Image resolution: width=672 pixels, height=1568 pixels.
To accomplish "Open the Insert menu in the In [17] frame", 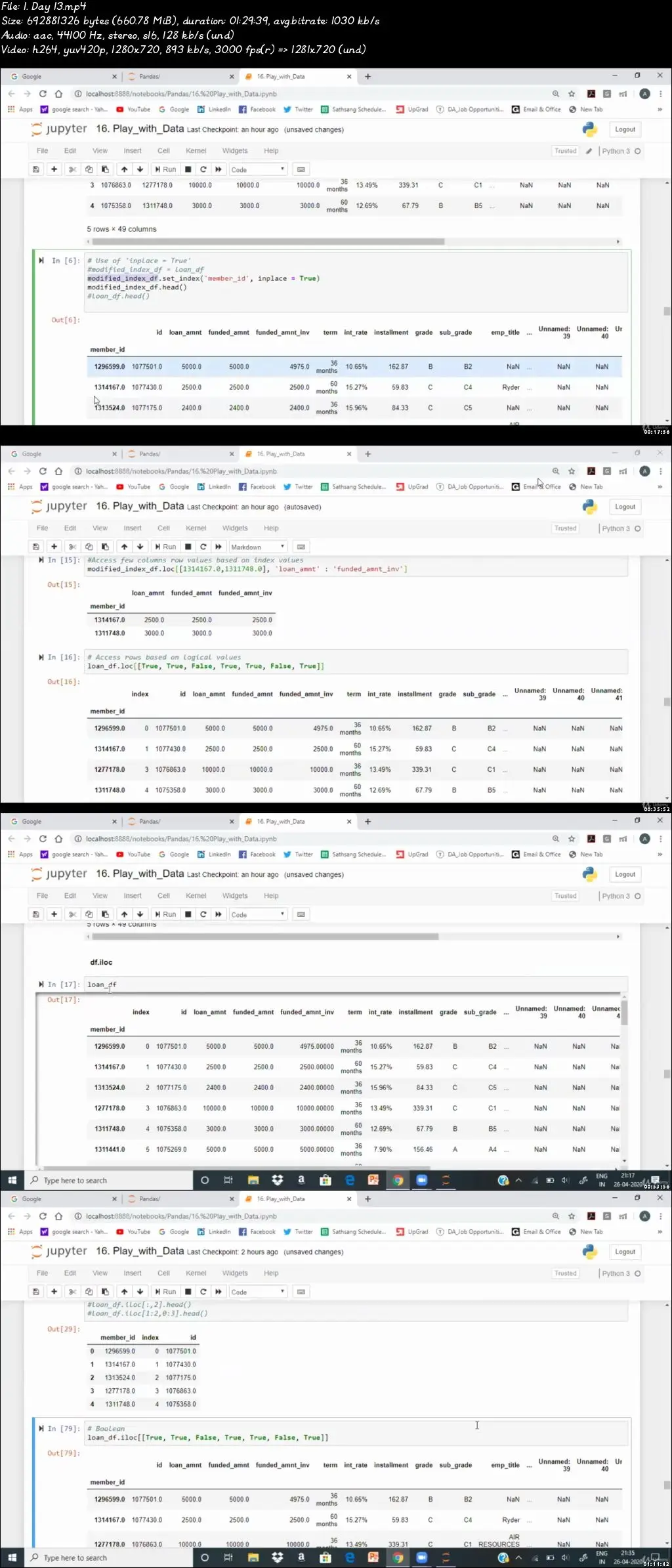I will 133,896.
